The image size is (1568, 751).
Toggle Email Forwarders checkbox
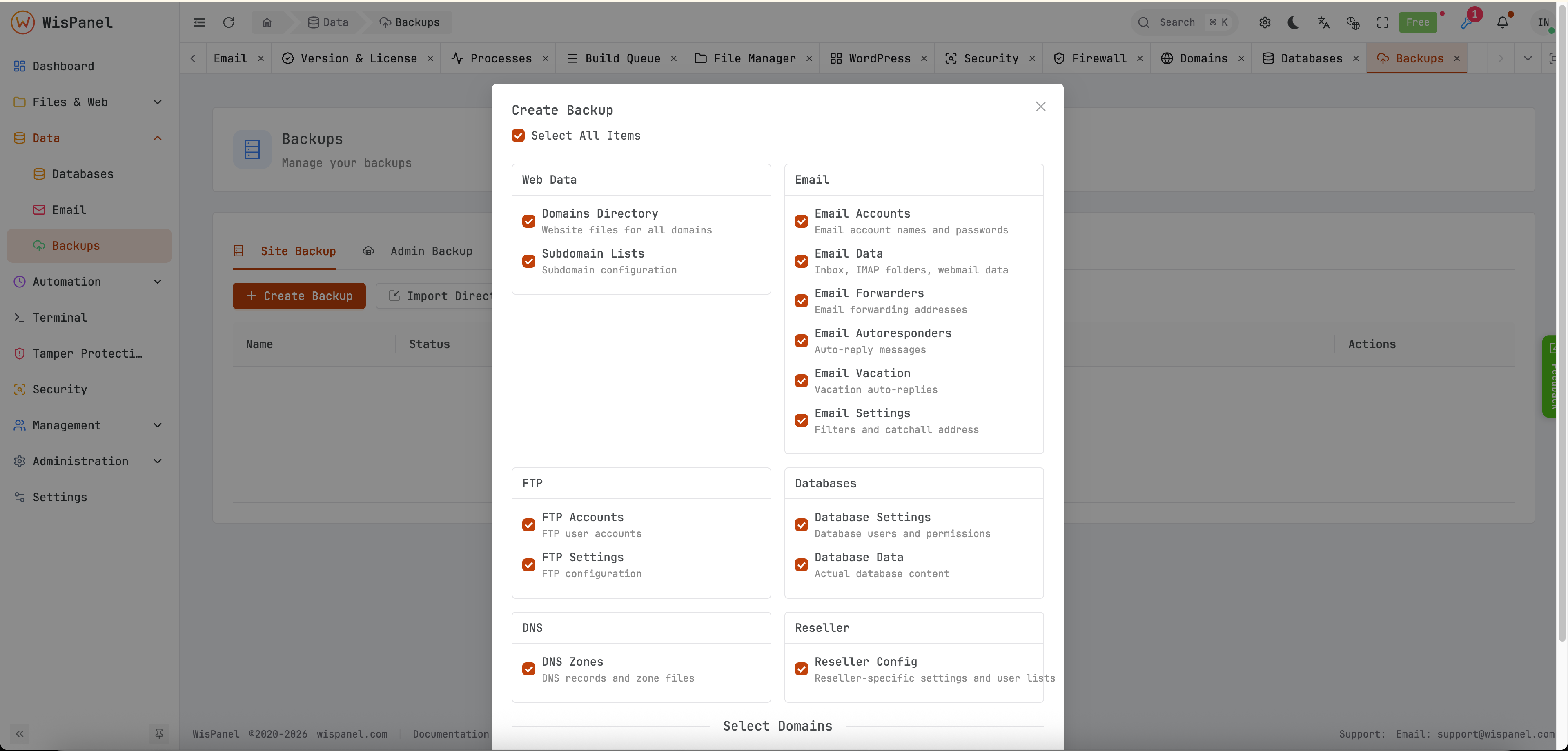tap(801, 301)
